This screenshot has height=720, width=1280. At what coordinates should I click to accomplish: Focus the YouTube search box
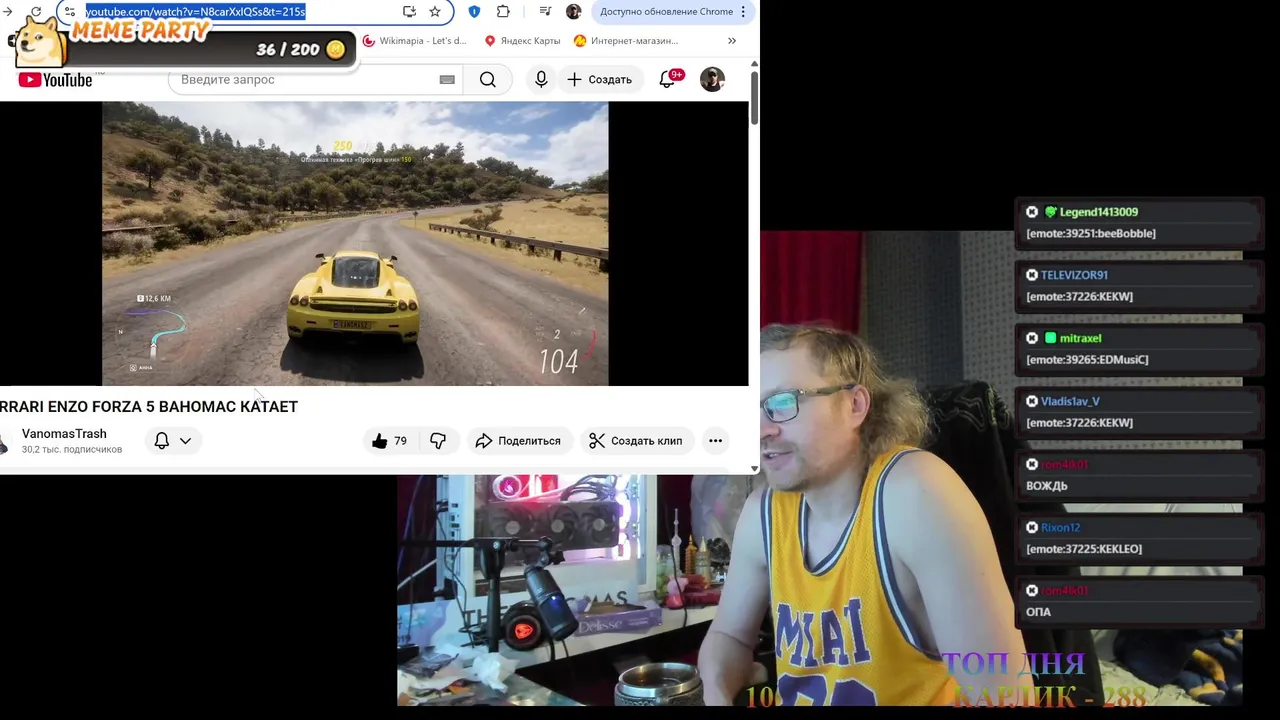305,80
